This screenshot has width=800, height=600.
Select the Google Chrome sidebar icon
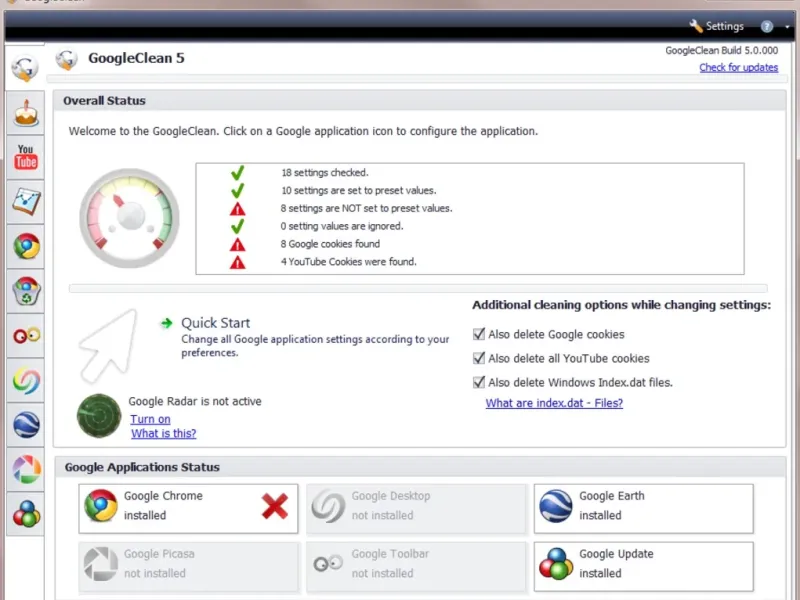click(26, 246)
